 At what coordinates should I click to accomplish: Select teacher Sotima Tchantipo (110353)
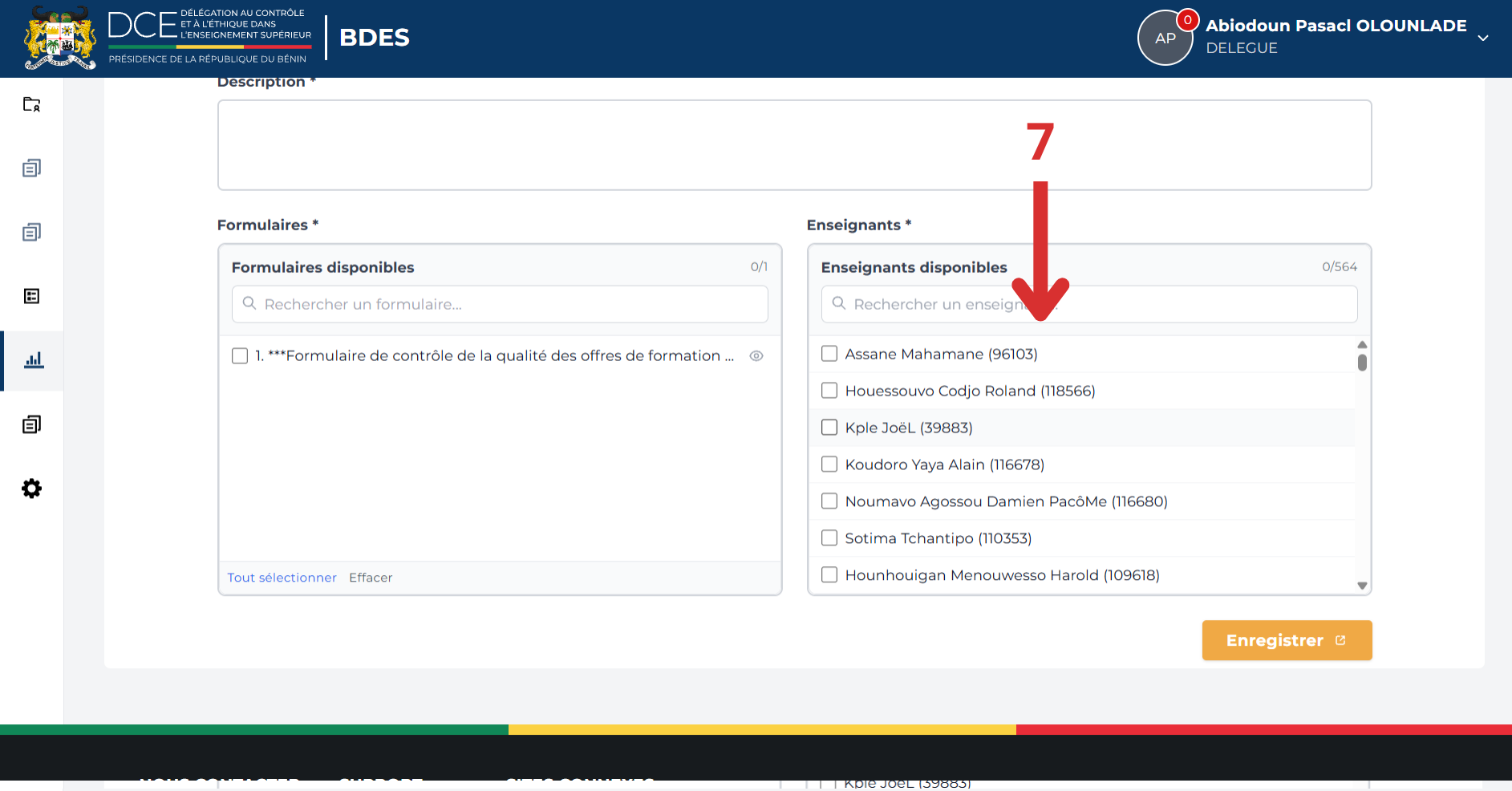pos(829,538)
